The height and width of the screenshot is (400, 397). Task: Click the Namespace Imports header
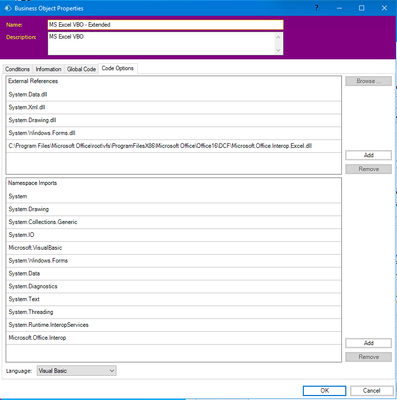click(x=32, y=183)
